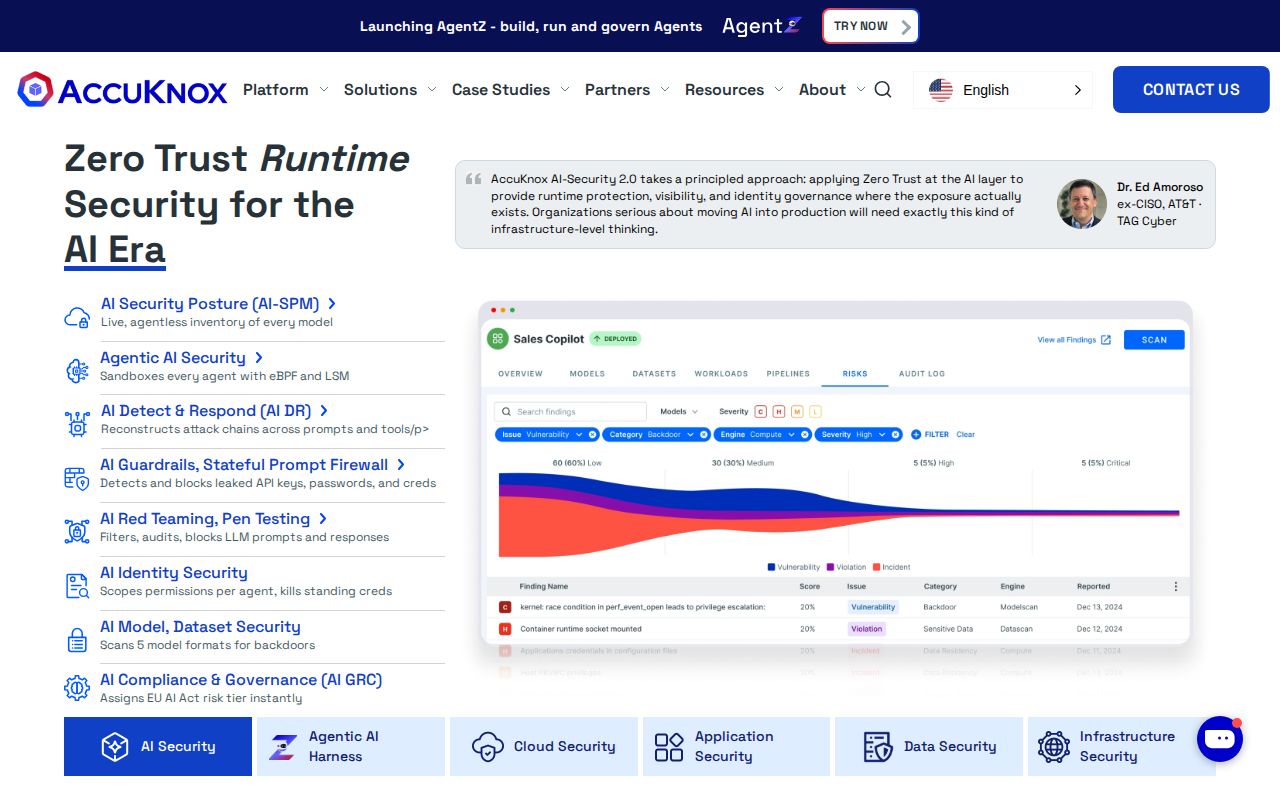
Task: Select the Agentic AI Harness tab
Action: [351, 747]
